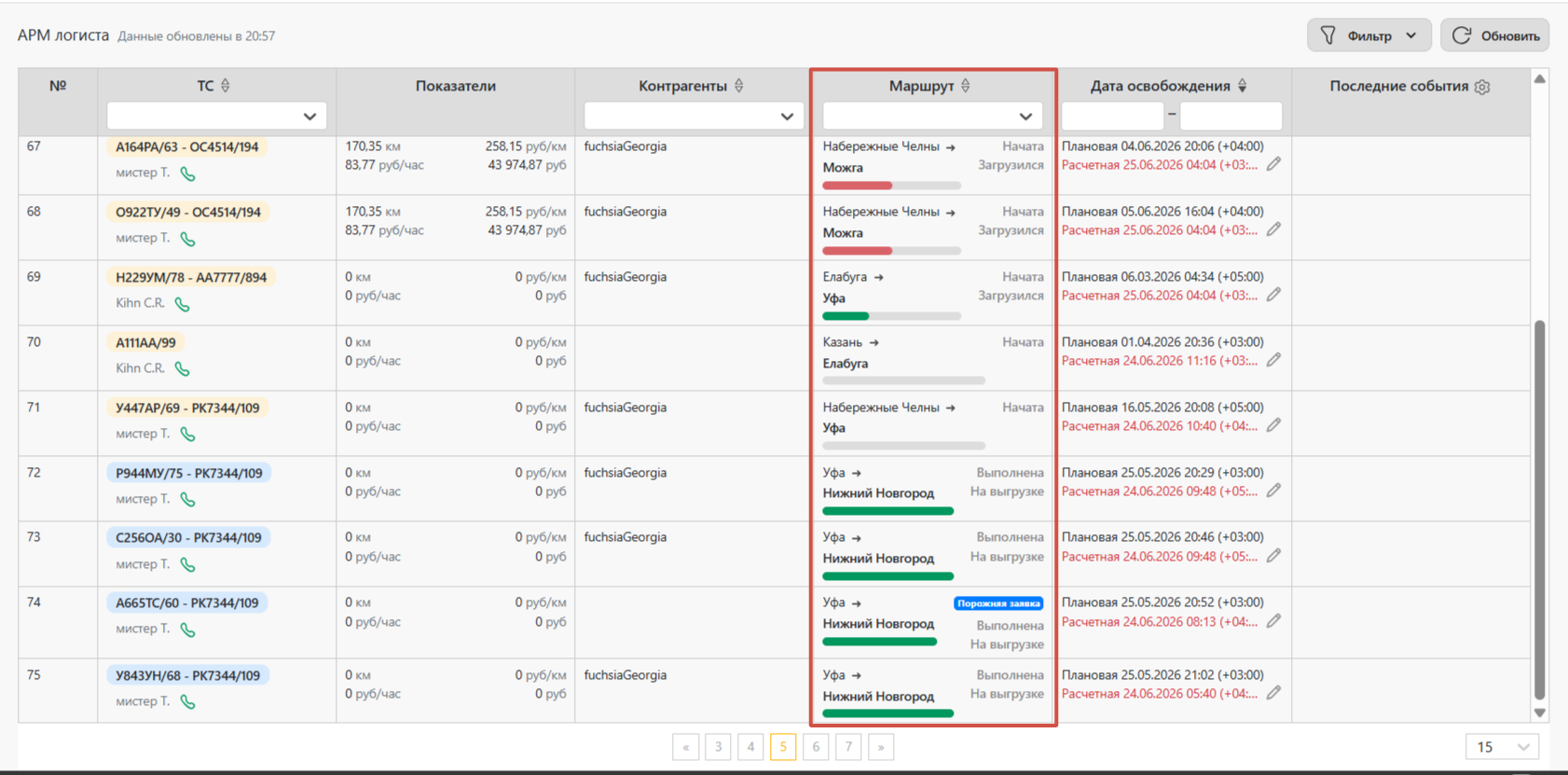Sort by Контрагенты column arrows
The image size is (1568, 775).
pyautogui.click(x=739, y=86)
